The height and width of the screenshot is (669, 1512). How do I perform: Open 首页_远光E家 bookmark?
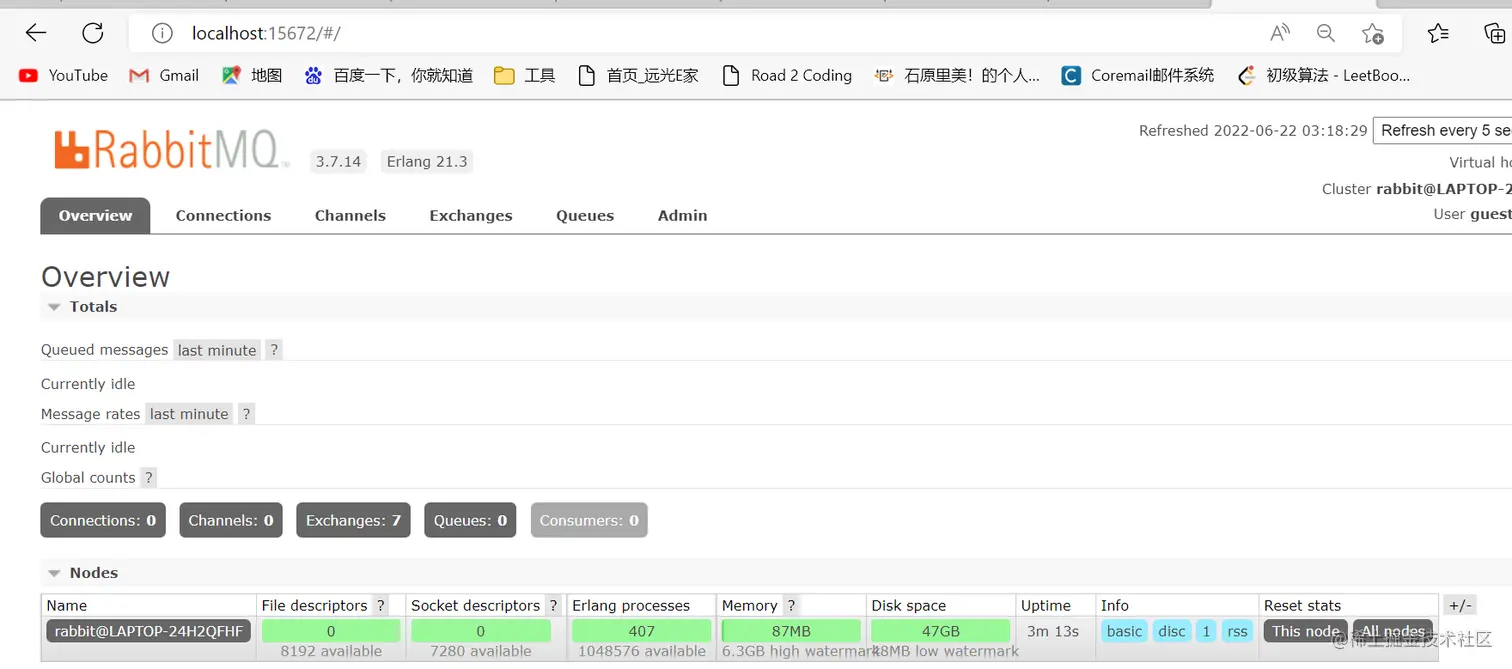coord(639,75)
